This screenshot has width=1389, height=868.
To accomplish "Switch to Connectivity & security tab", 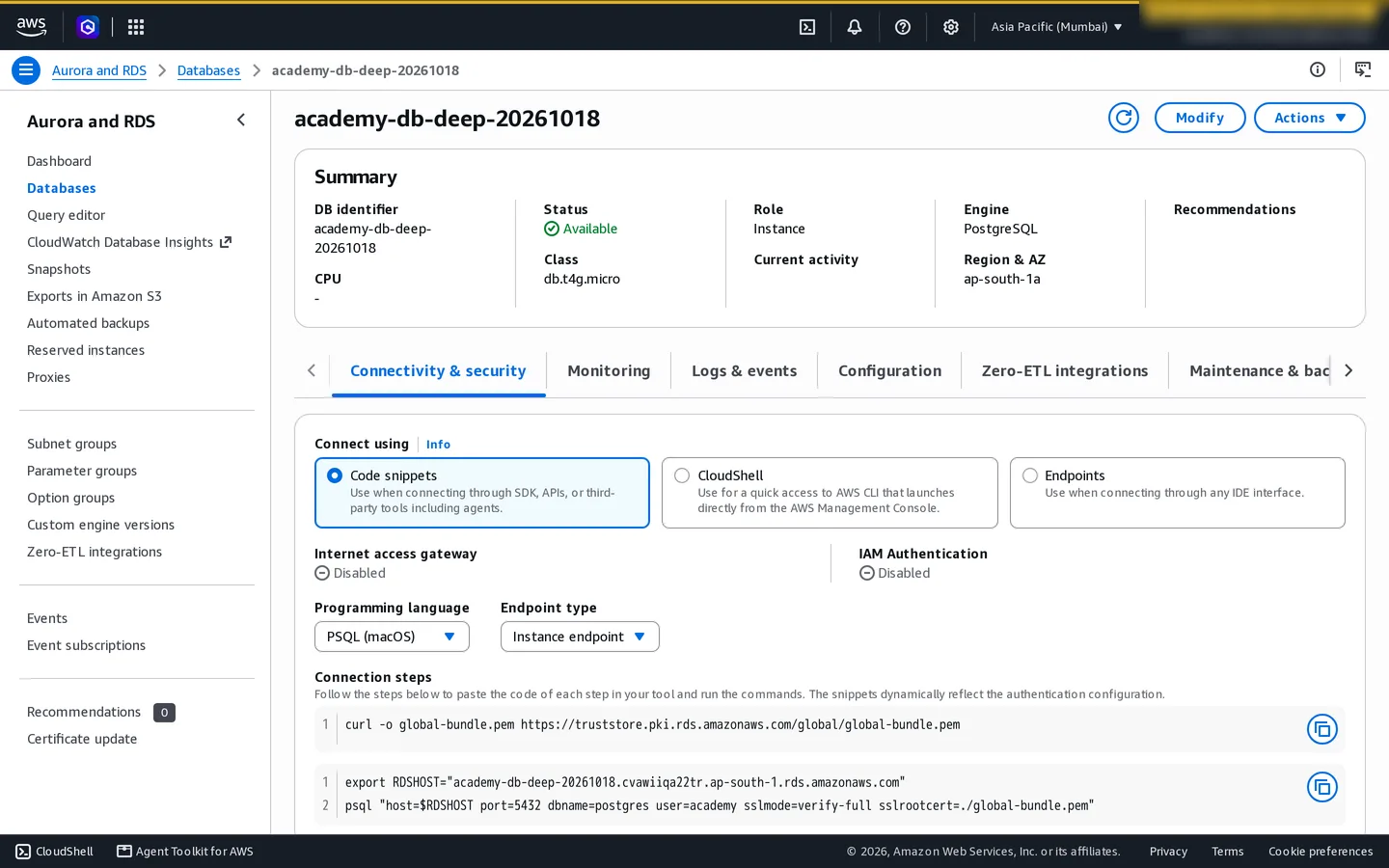I will 438,371.
